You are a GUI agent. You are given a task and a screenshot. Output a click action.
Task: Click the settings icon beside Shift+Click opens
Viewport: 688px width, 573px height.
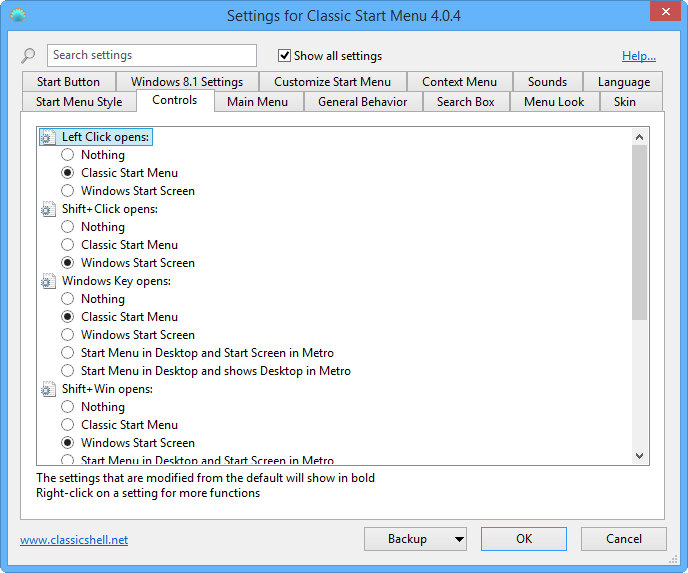(48, 209)
